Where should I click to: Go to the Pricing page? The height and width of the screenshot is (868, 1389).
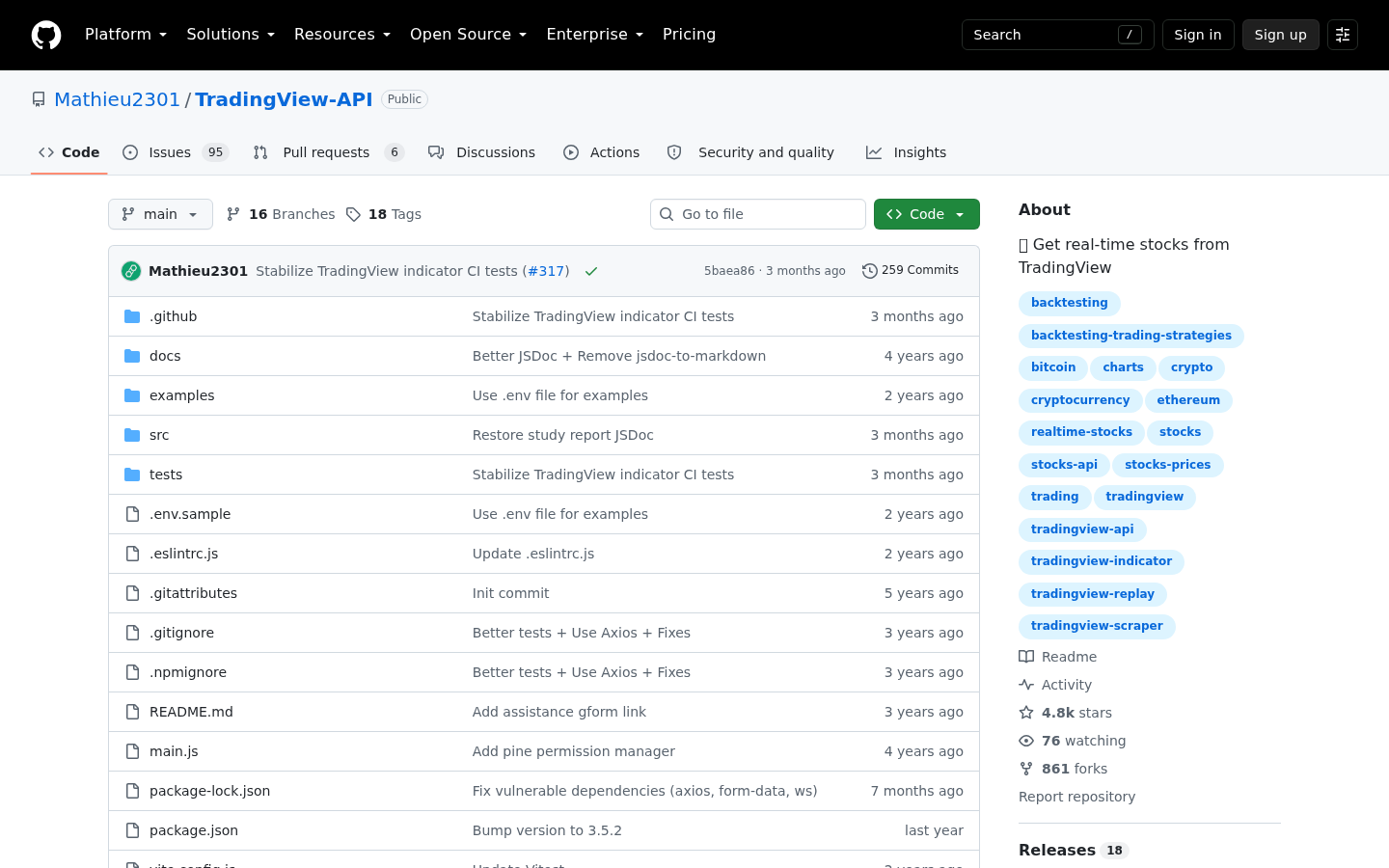click(x=689, y=35)
